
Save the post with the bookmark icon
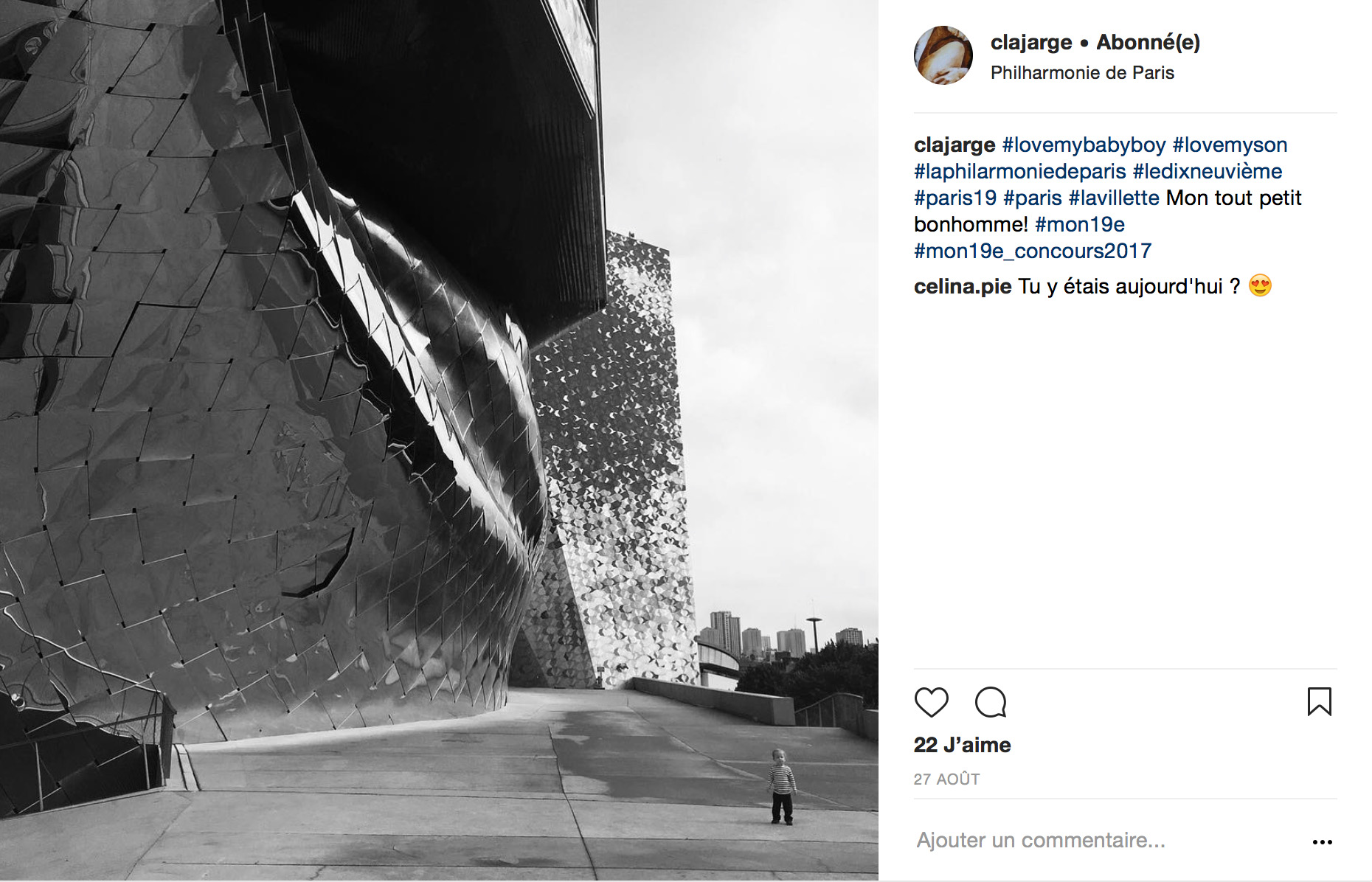click(x=1319, y=701)
